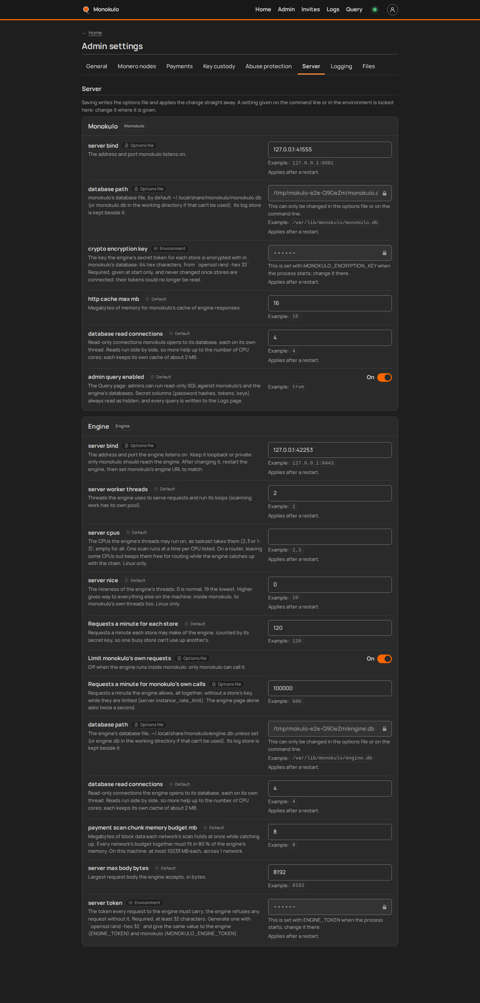Click the server nice field
Viewport: 480px width, 1003px height.
(x=330, y=585)
